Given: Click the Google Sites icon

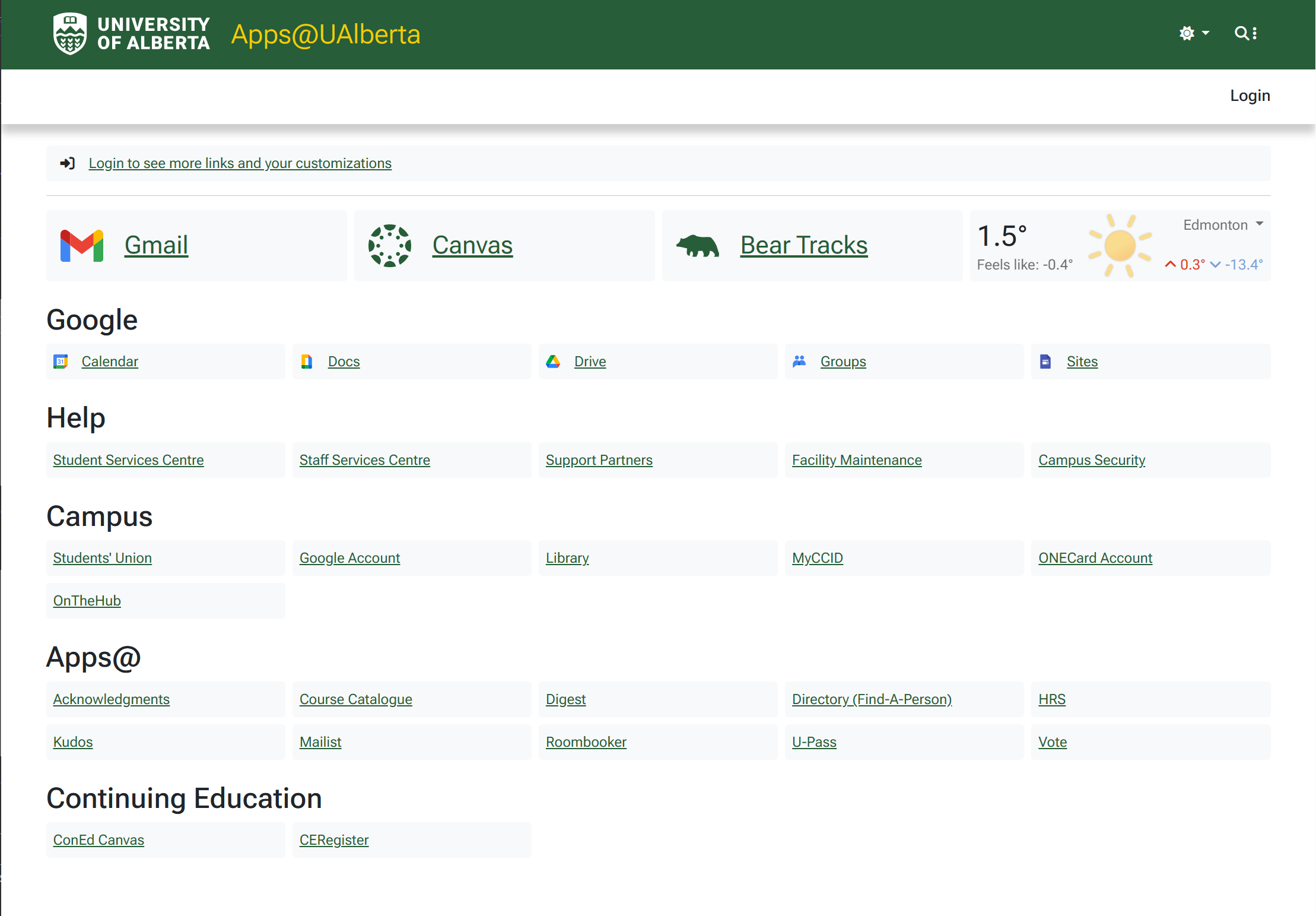Looking at the screenshot, I should click(x=1045, y=362).
